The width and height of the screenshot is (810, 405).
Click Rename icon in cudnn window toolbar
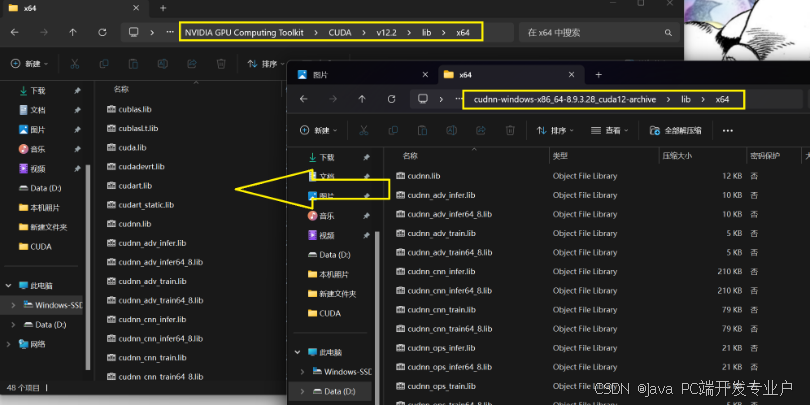452,131
